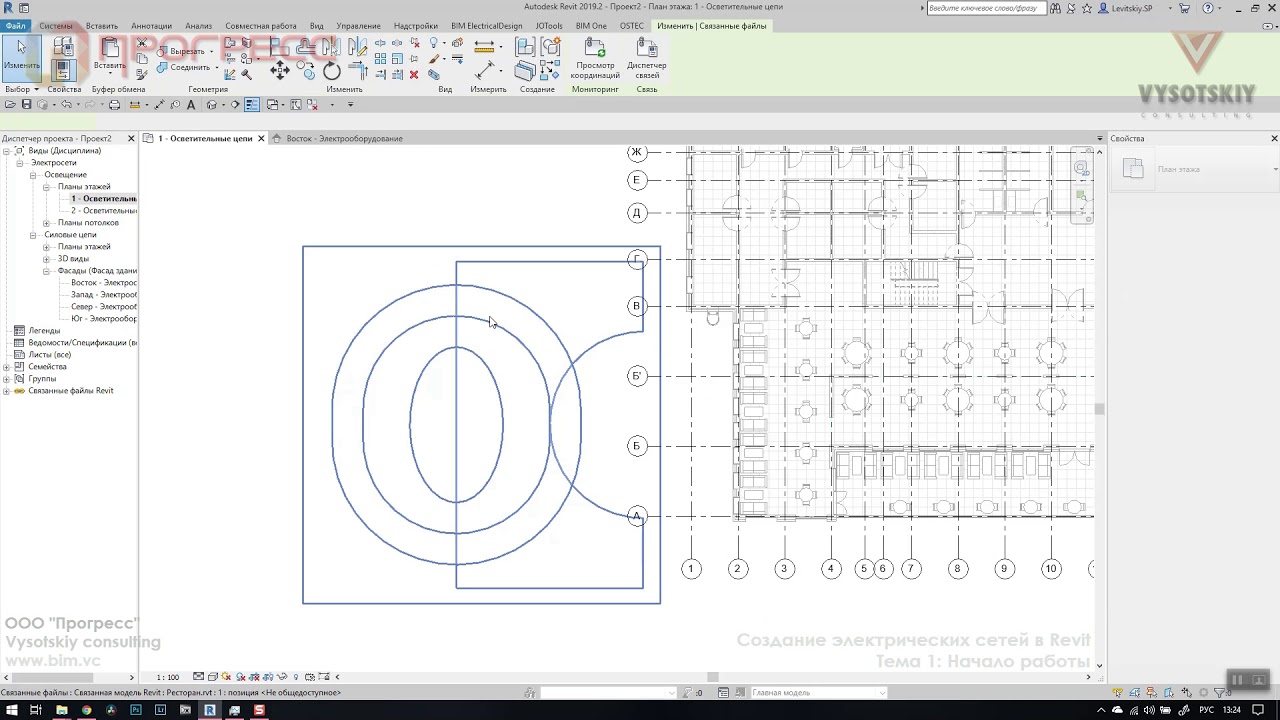Click the Open folder icon in quick access toolbar

coord(10,104)
